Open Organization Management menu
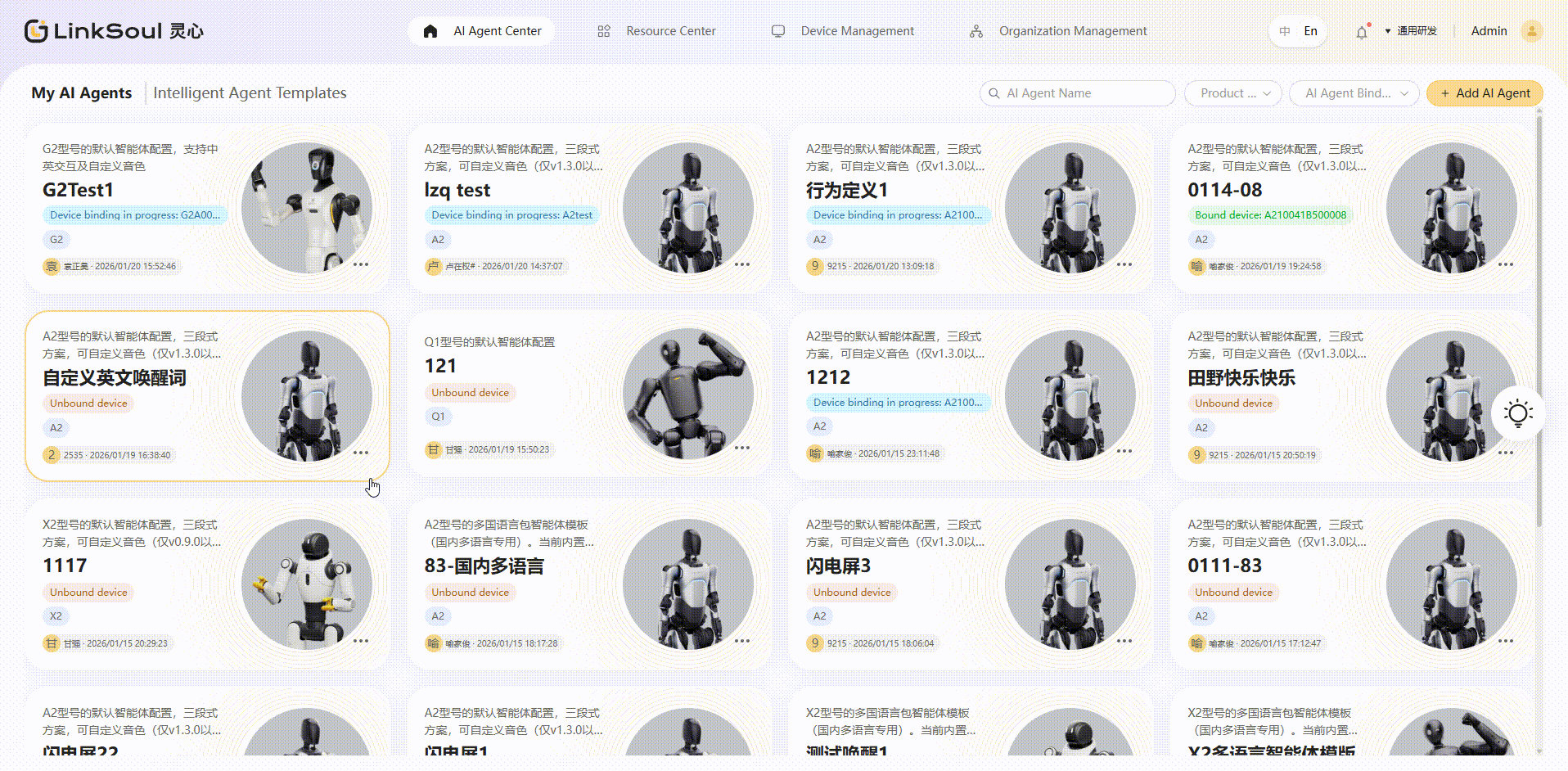Screen dimensions: 1568x771 tap(1058, 31)
